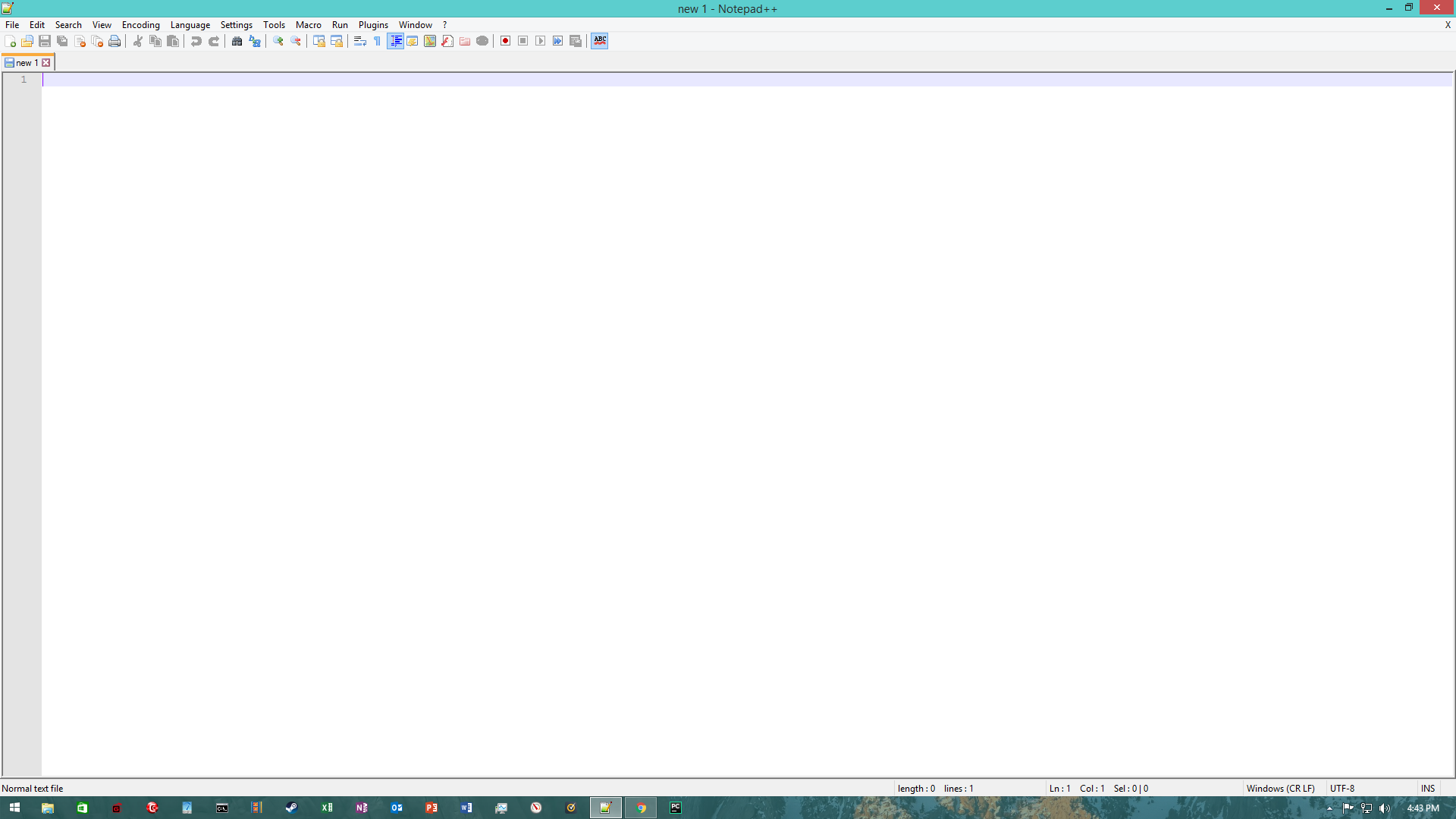Open the Encoding menu

[x=140, y=24]
